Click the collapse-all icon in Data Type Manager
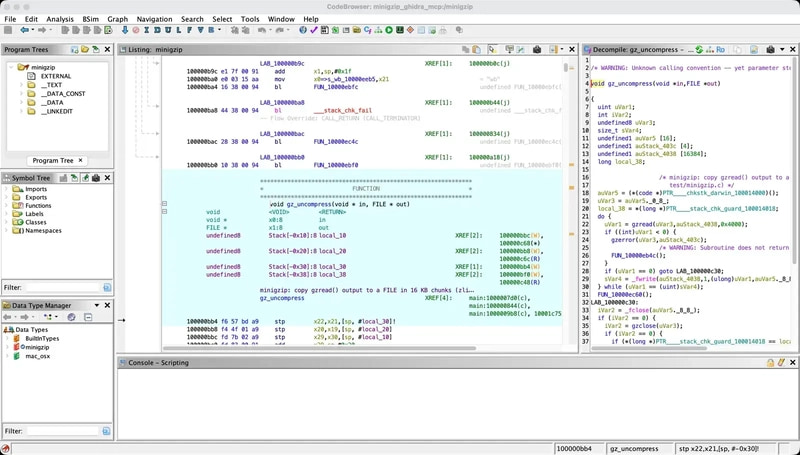The image size is (800, 455). pyautogui.click(x=88, y=317)
